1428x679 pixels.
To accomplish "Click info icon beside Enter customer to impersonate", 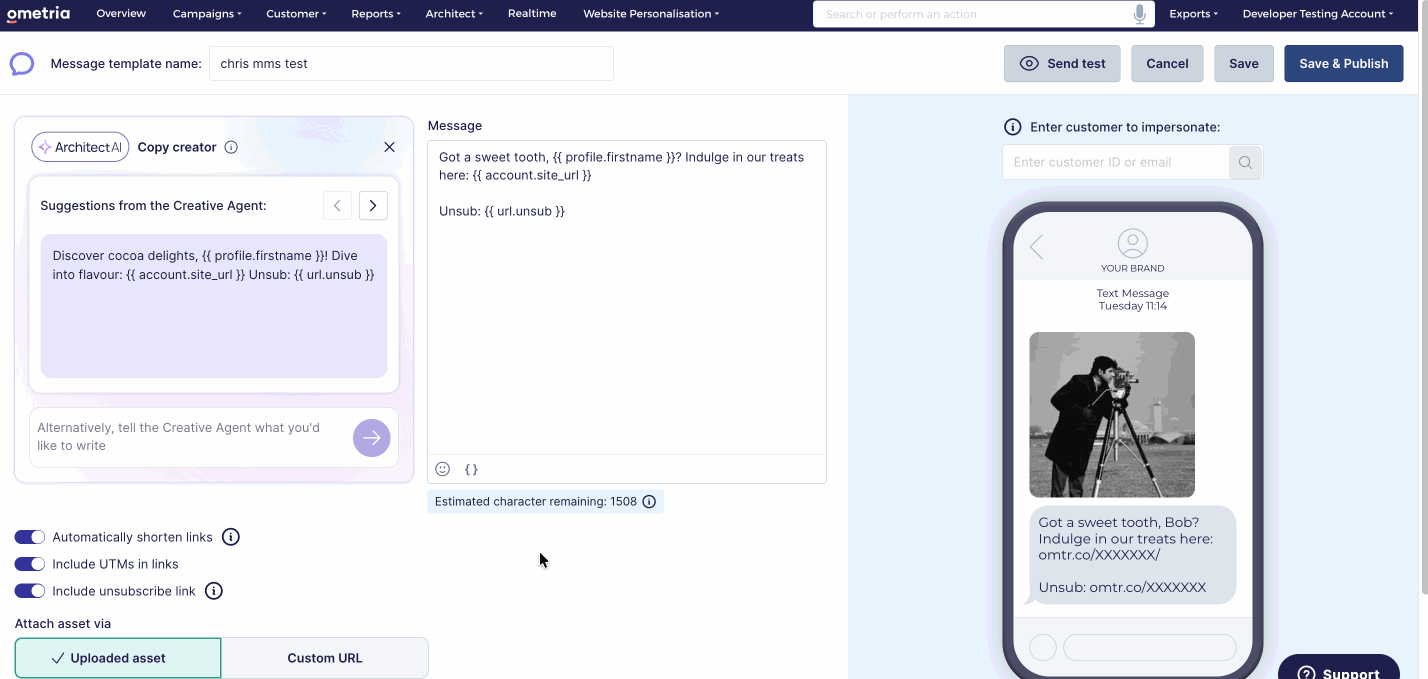I will [x=1012, y=127].
